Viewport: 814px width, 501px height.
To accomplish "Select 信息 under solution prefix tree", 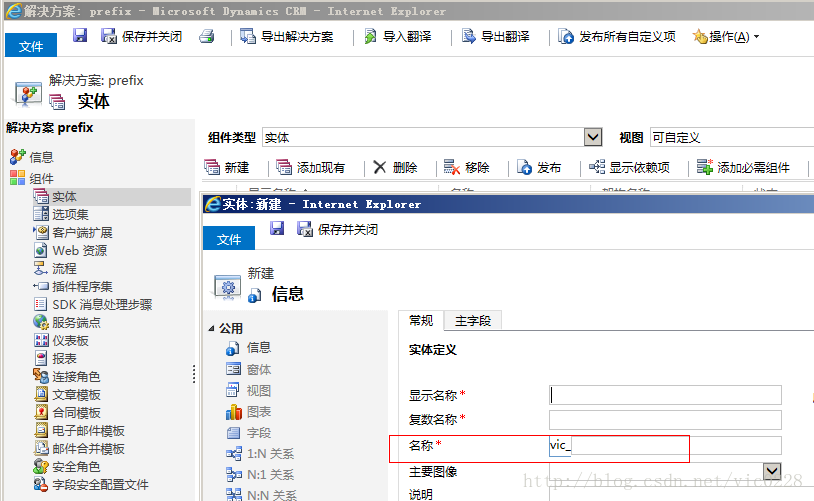I will (x=32, y=157).
